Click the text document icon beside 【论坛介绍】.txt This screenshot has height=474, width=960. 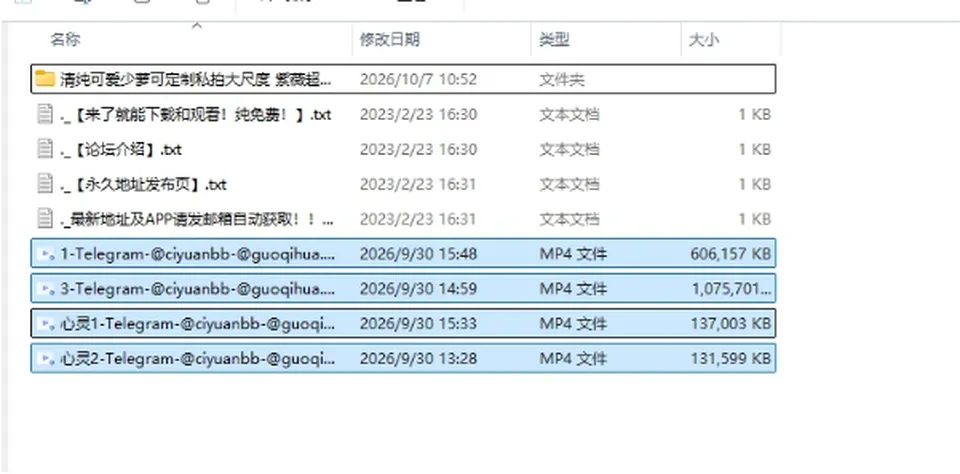pyautogui.click(x=45, y=149)
